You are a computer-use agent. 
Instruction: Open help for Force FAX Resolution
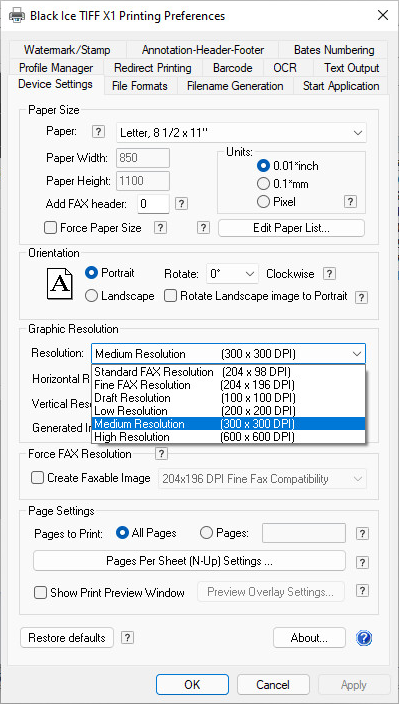pos(161,454)
